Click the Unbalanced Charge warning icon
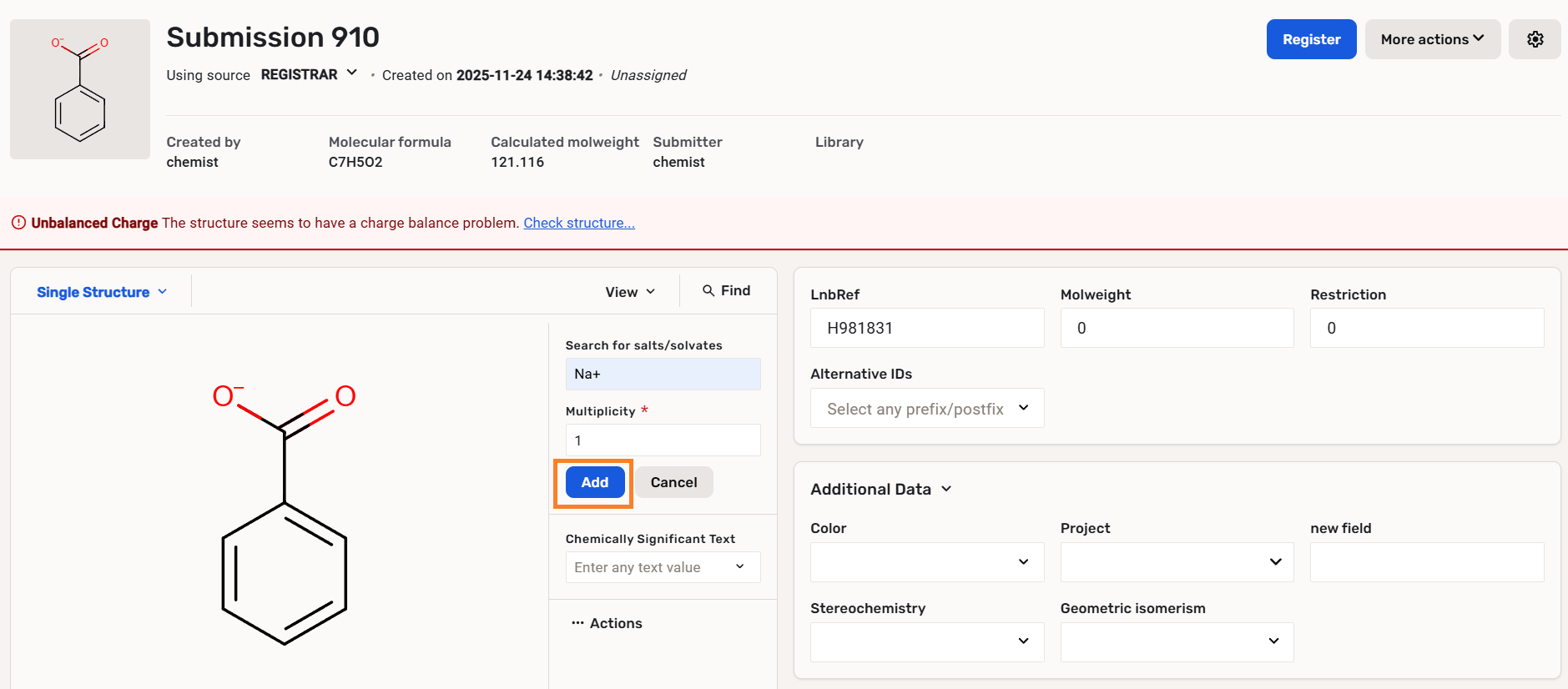The width and height of the screenshot is (1568, 689). [18, 223]
